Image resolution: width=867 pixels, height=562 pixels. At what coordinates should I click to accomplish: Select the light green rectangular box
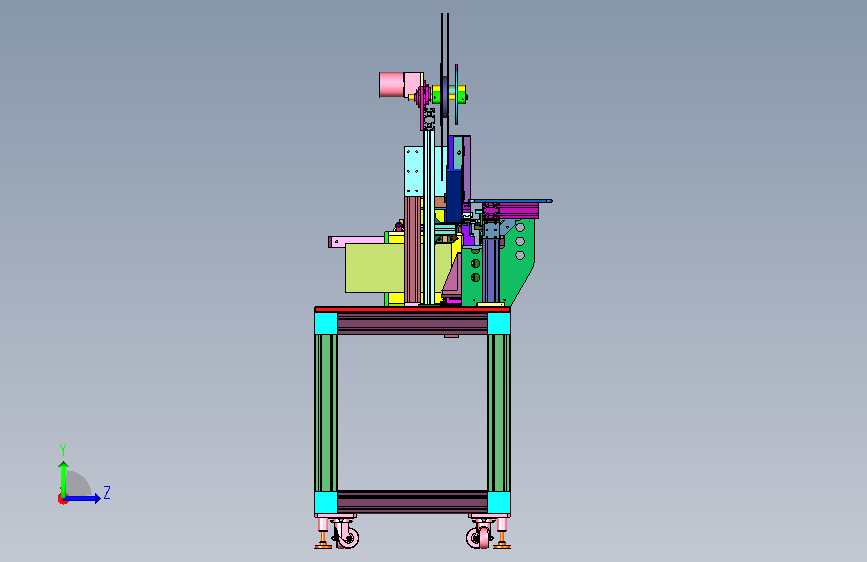[374, 268]
